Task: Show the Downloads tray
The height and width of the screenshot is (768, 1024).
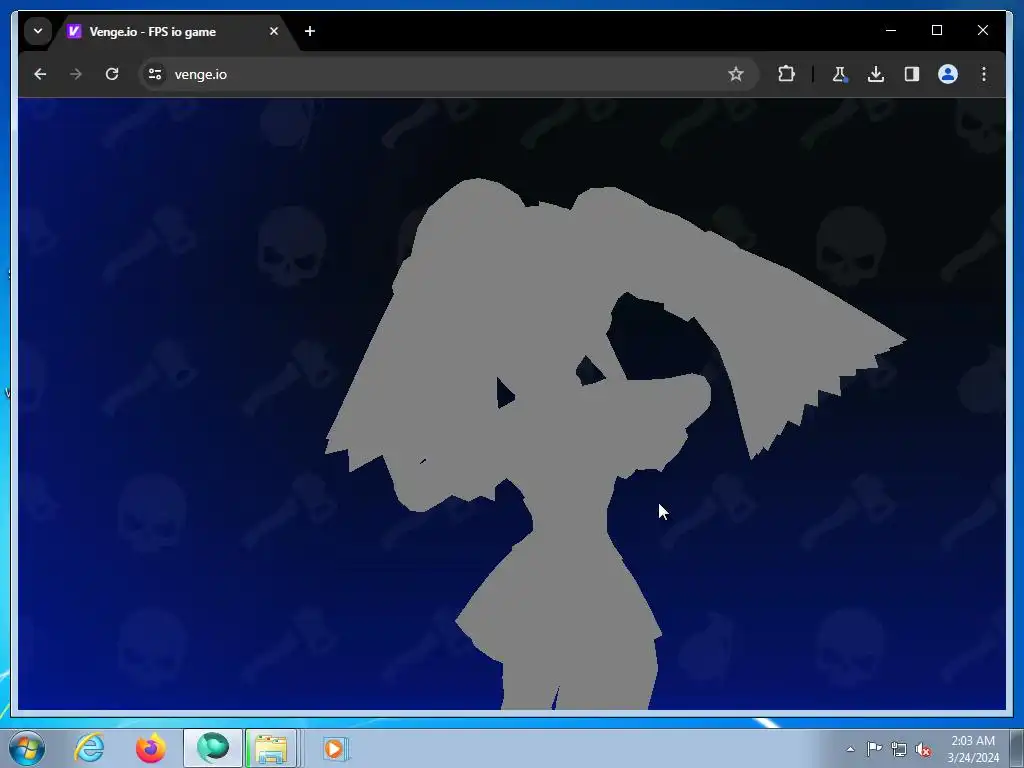Action: pyautogui.click(x=876, y=74)
